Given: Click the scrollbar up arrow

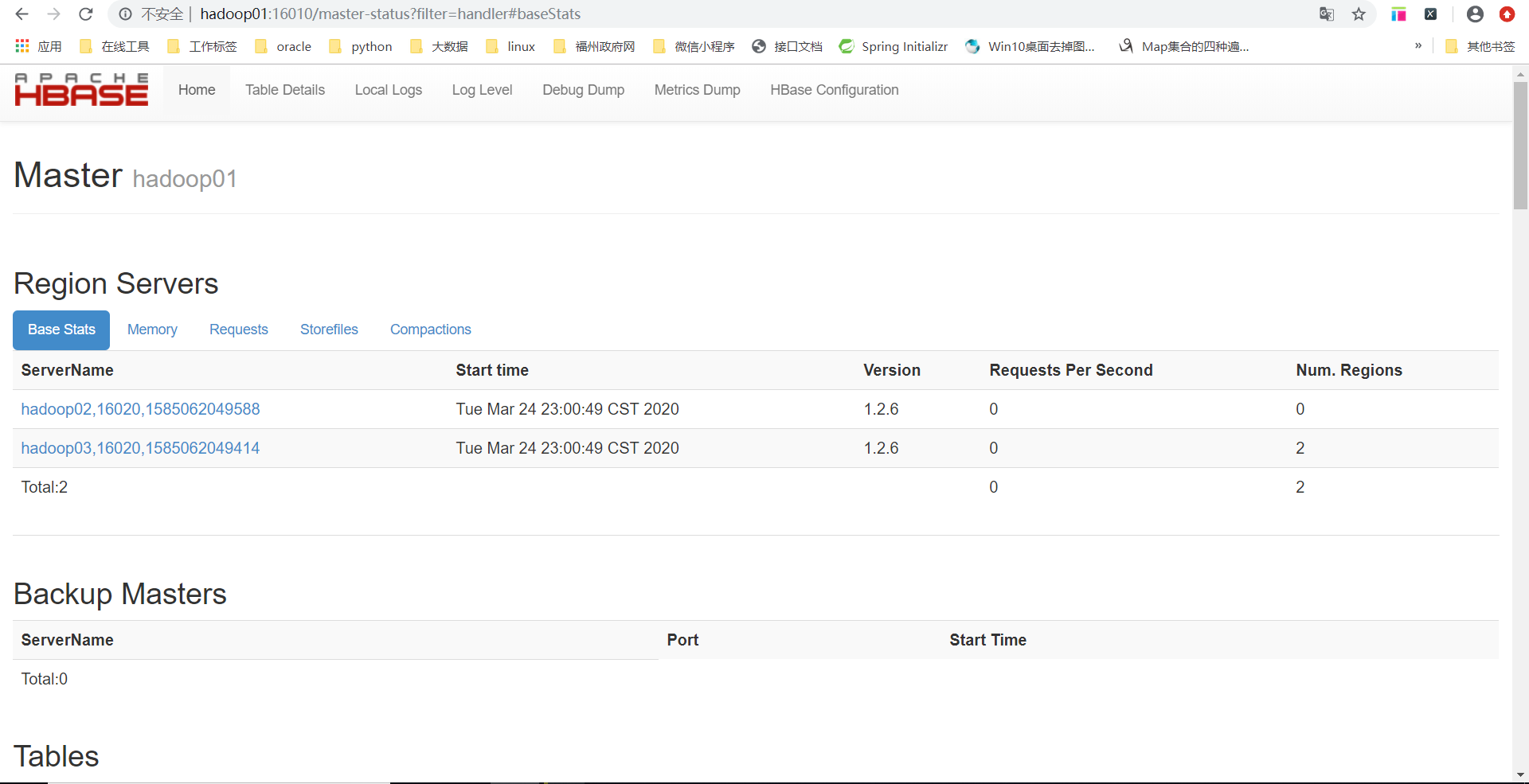Looking at the screenshot, I should 1520,73.
